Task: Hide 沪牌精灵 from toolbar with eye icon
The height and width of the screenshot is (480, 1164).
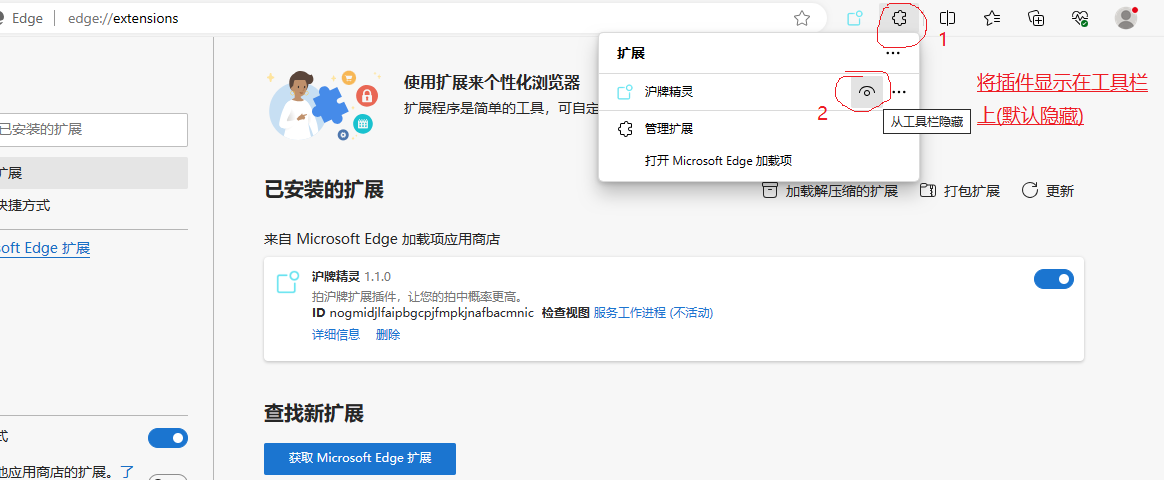Action: coord(866,92)
